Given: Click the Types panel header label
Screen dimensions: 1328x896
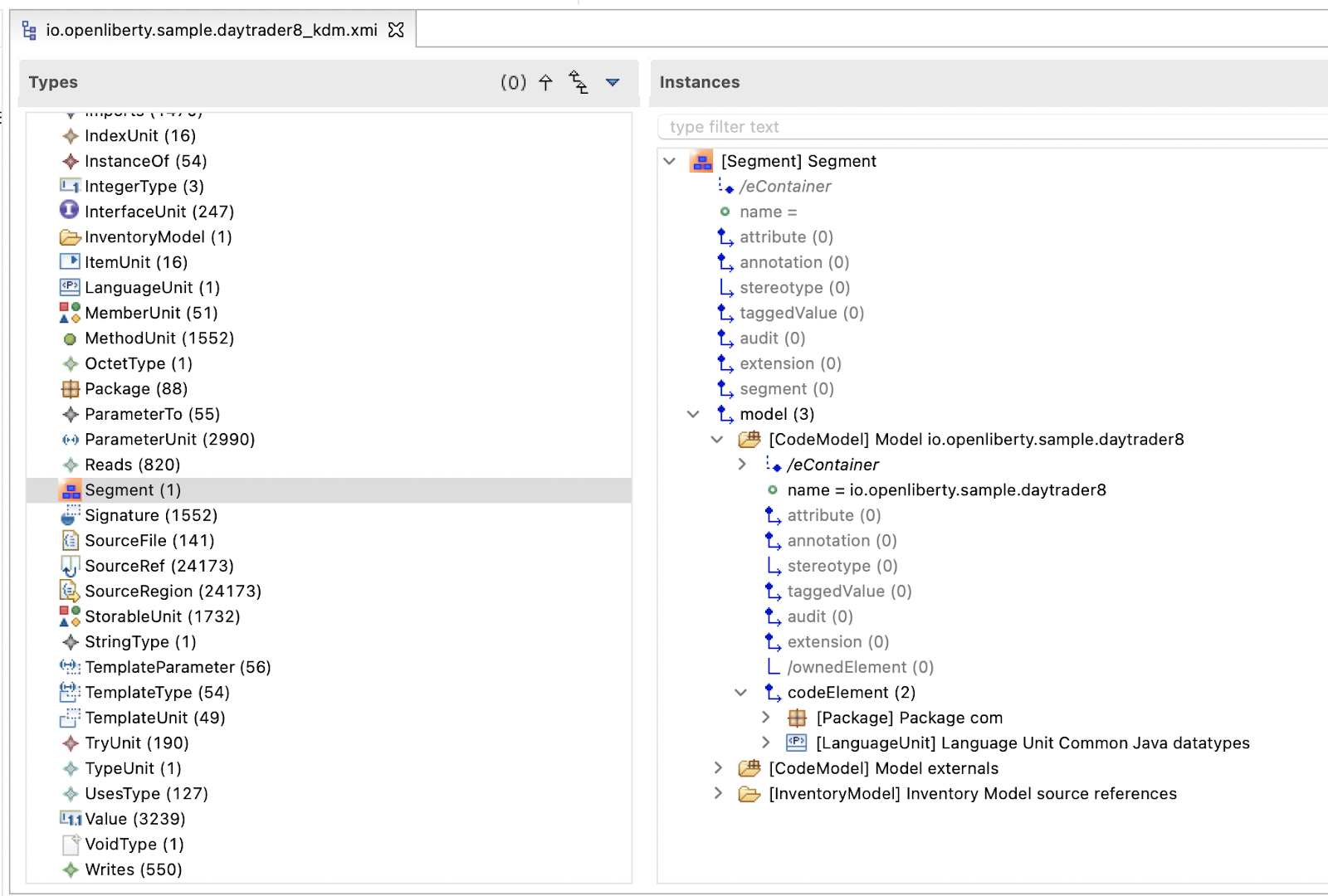Looking at the screenshot, I should coord(53,82).
